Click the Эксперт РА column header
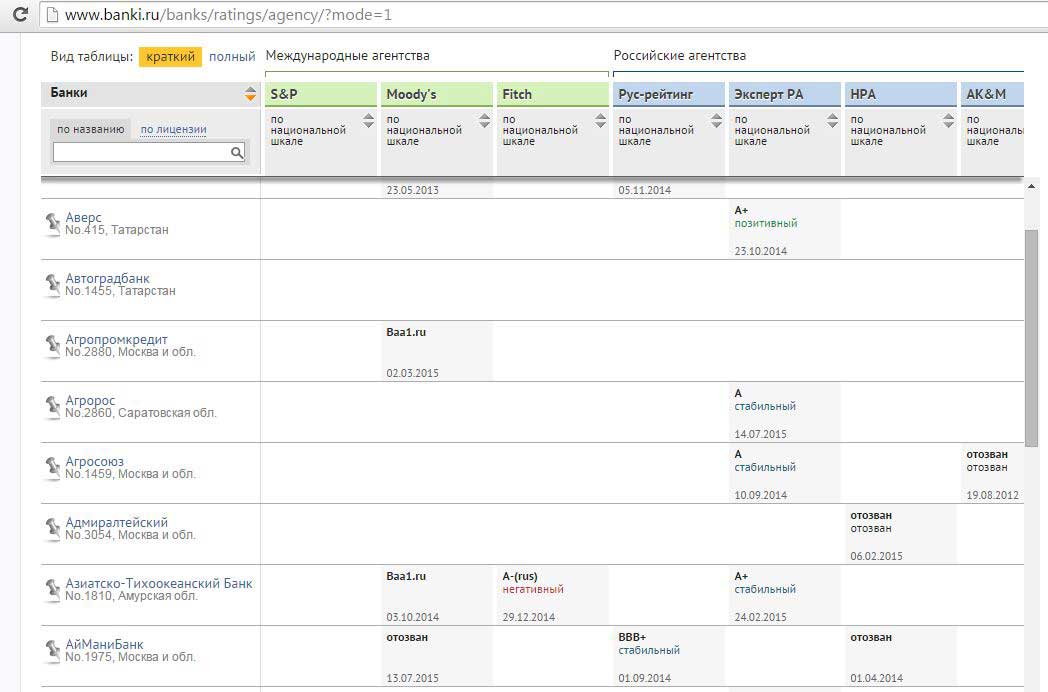Viewport: 1048px width, 692px height. tap(767, 94)
